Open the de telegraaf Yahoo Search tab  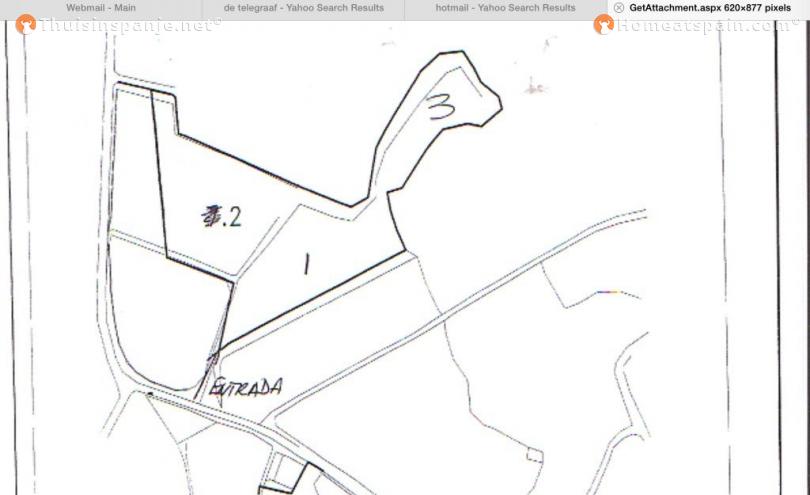point(304,8)
